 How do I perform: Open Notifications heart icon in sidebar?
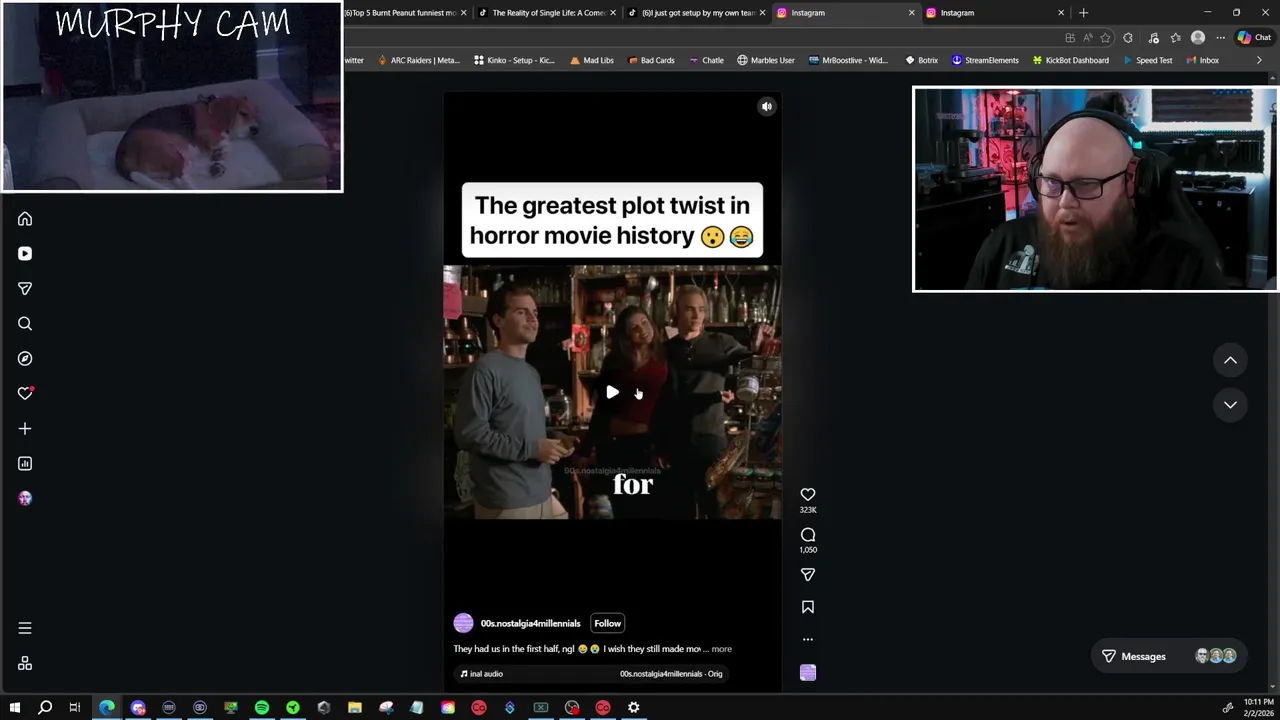[x=25, y=394]
